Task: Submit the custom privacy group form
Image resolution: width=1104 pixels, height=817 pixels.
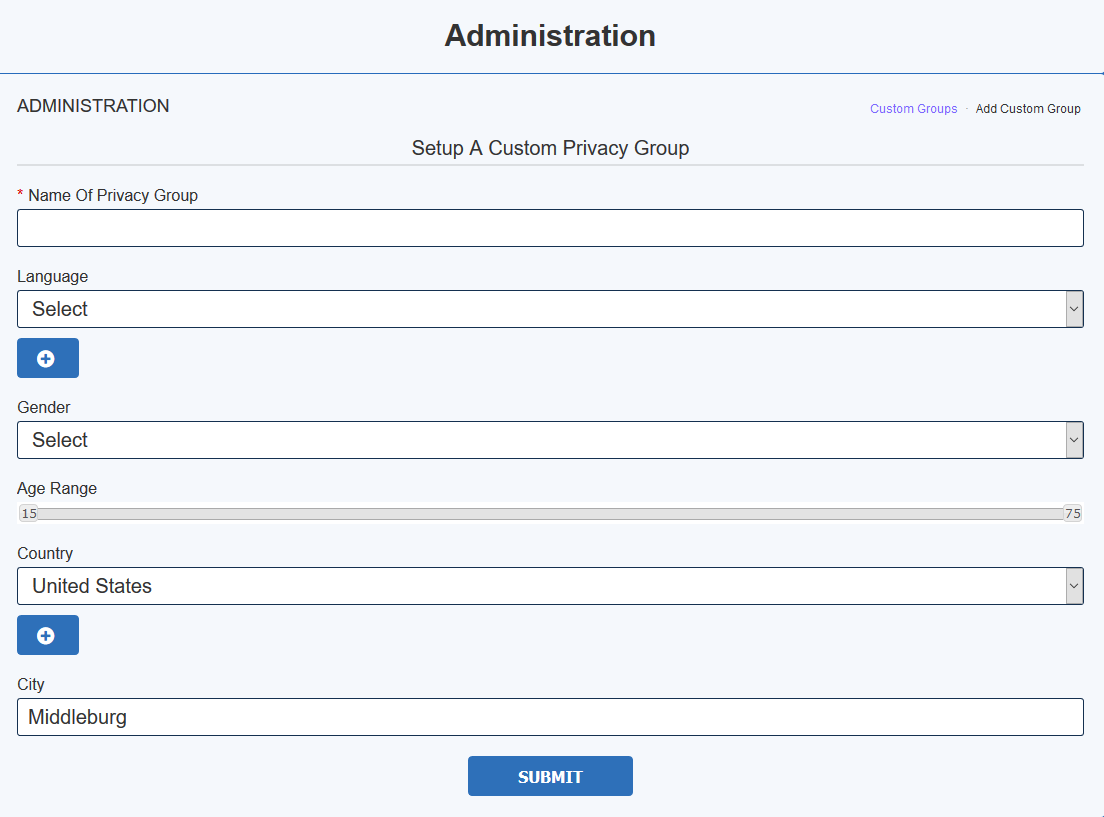Action: click(x=550, y=776)
